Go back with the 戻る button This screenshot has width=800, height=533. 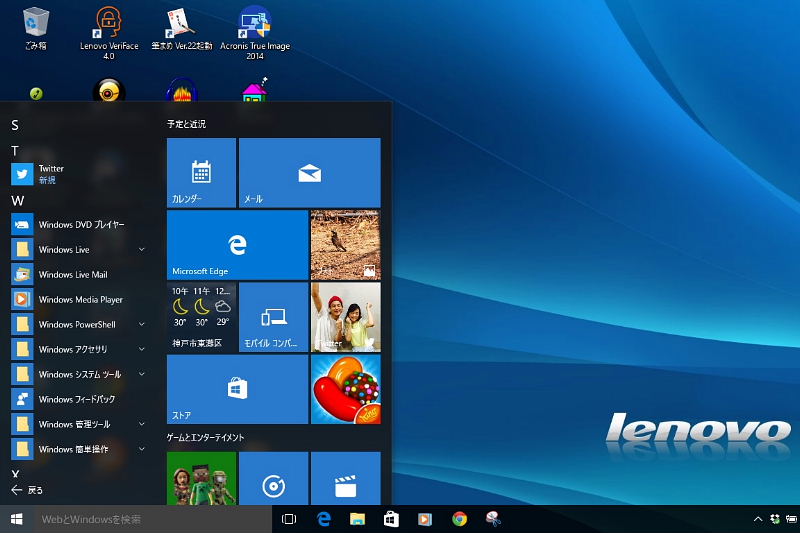click(x=28, y=490)
